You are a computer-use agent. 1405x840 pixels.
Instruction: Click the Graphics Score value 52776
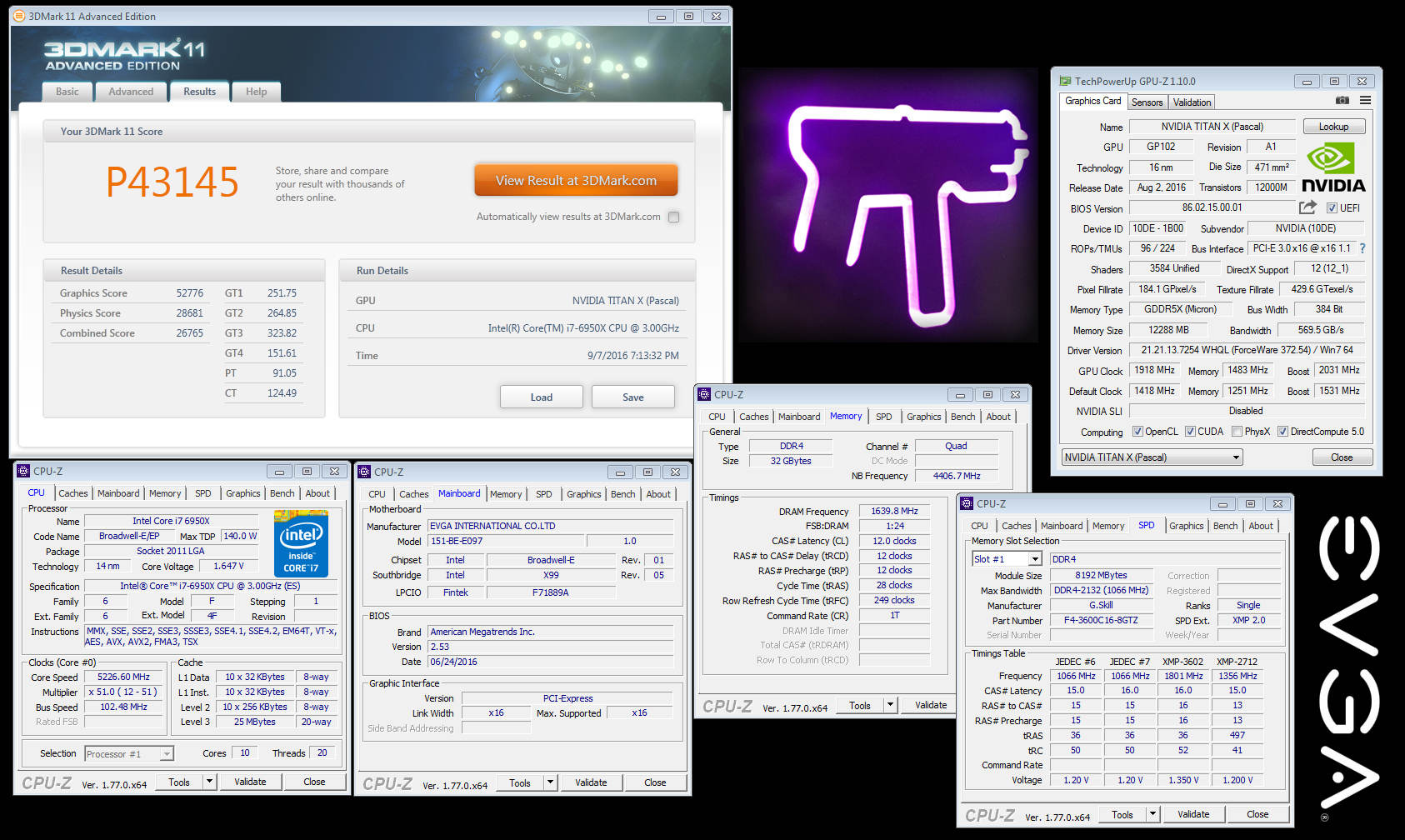[x=189, y=293]
